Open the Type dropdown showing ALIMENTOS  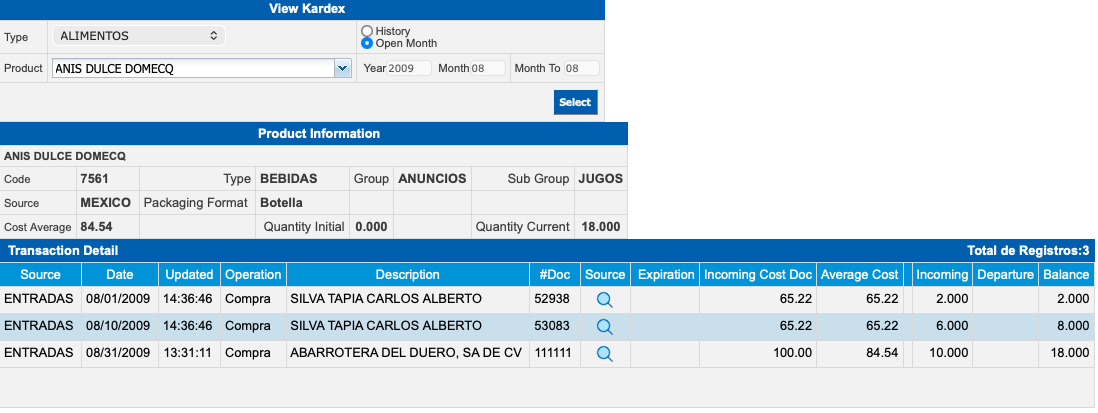(x=139, y=36)
